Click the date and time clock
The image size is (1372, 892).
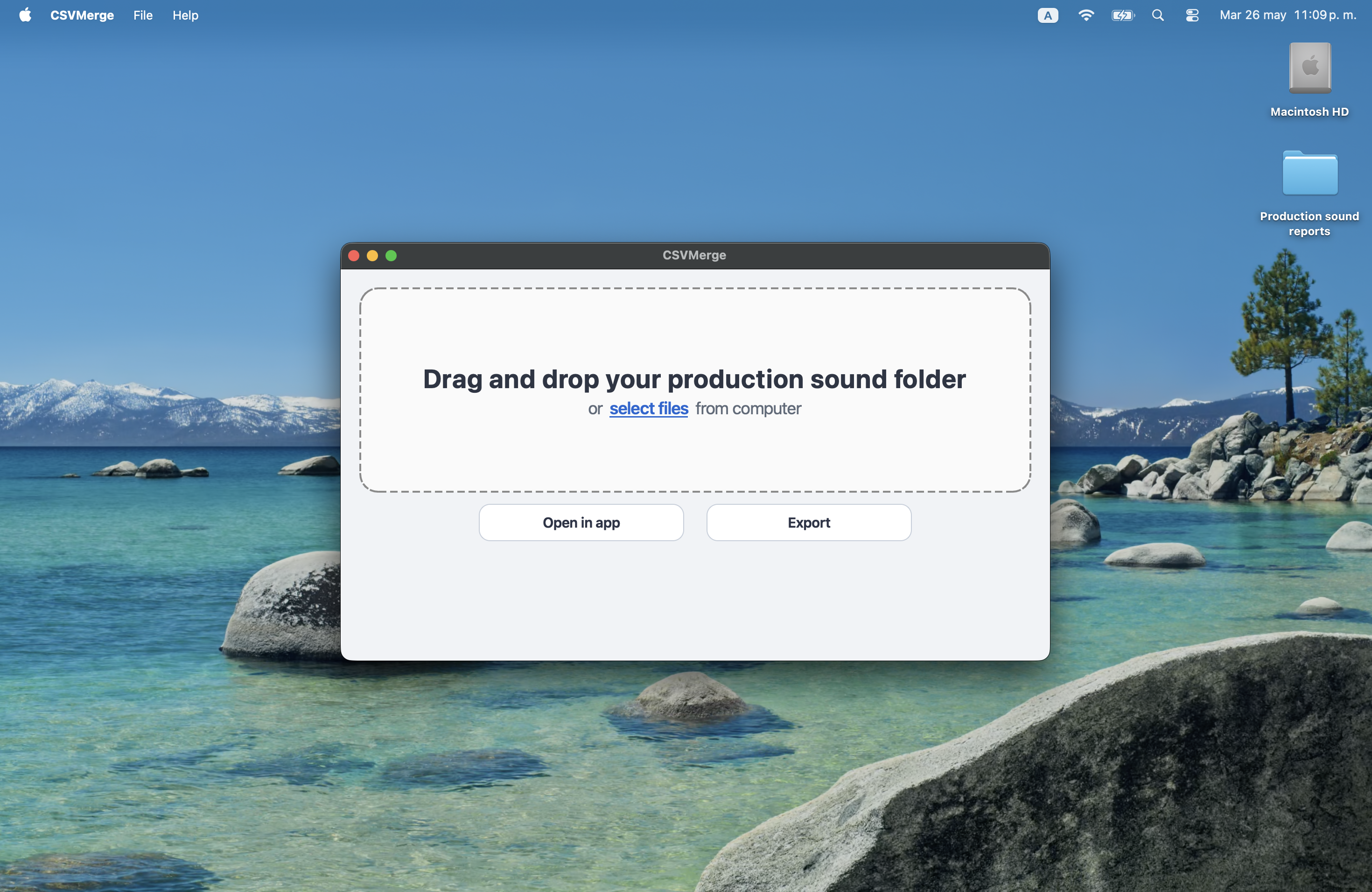click(1288, 15)
